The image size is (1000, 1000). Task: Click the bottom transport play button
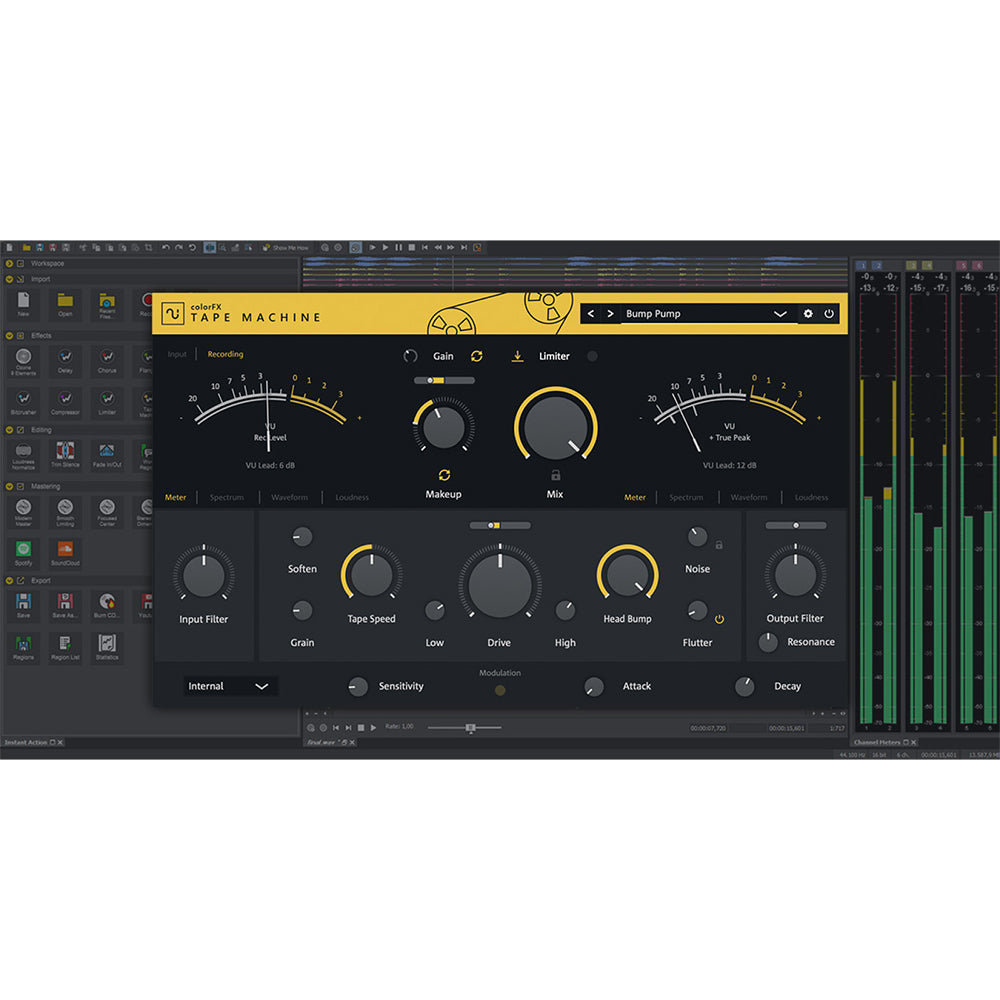(x=374, y=728)
